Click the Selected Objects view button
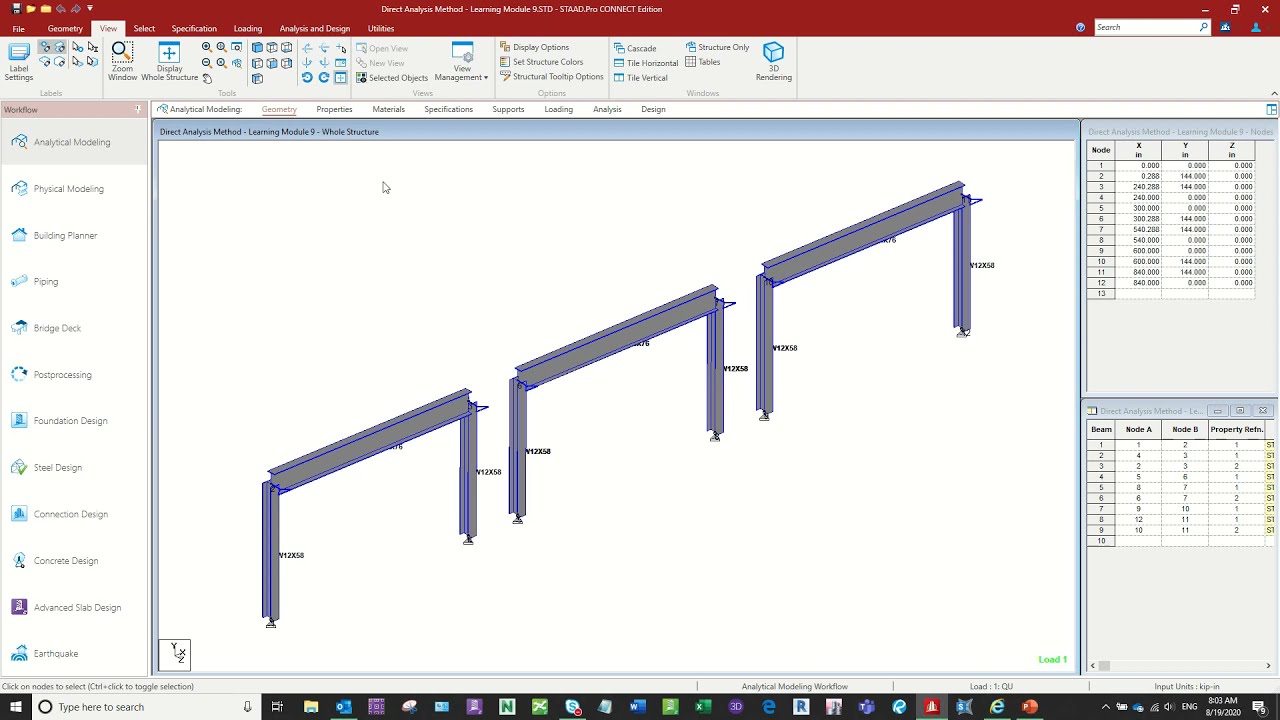Viewport: 1280px width, 720px height. [392, 78]
